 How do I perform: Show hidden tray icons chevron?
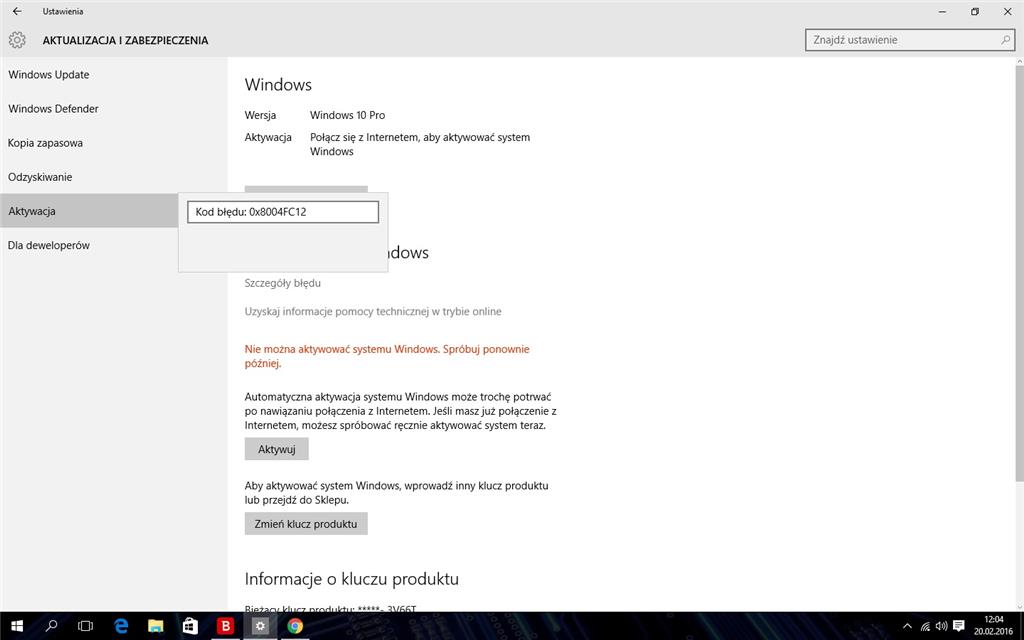(906, 627)
